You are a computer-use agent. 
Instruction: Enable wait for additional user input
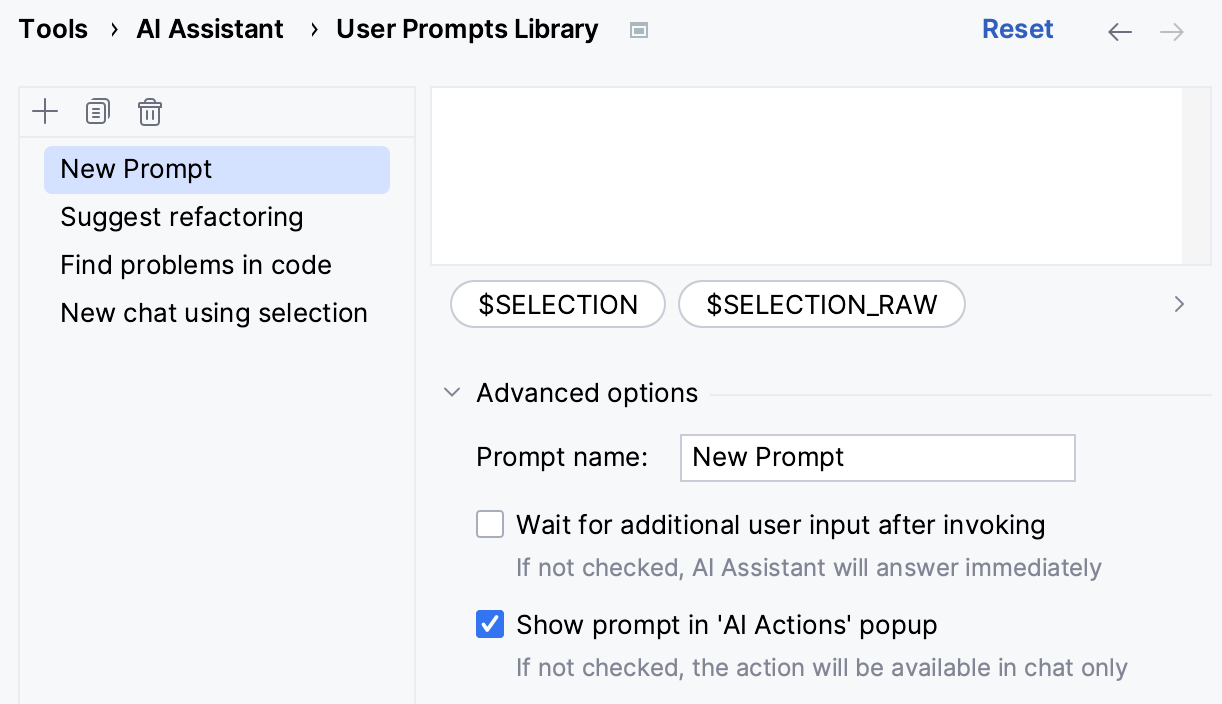[x=490, y=524]
